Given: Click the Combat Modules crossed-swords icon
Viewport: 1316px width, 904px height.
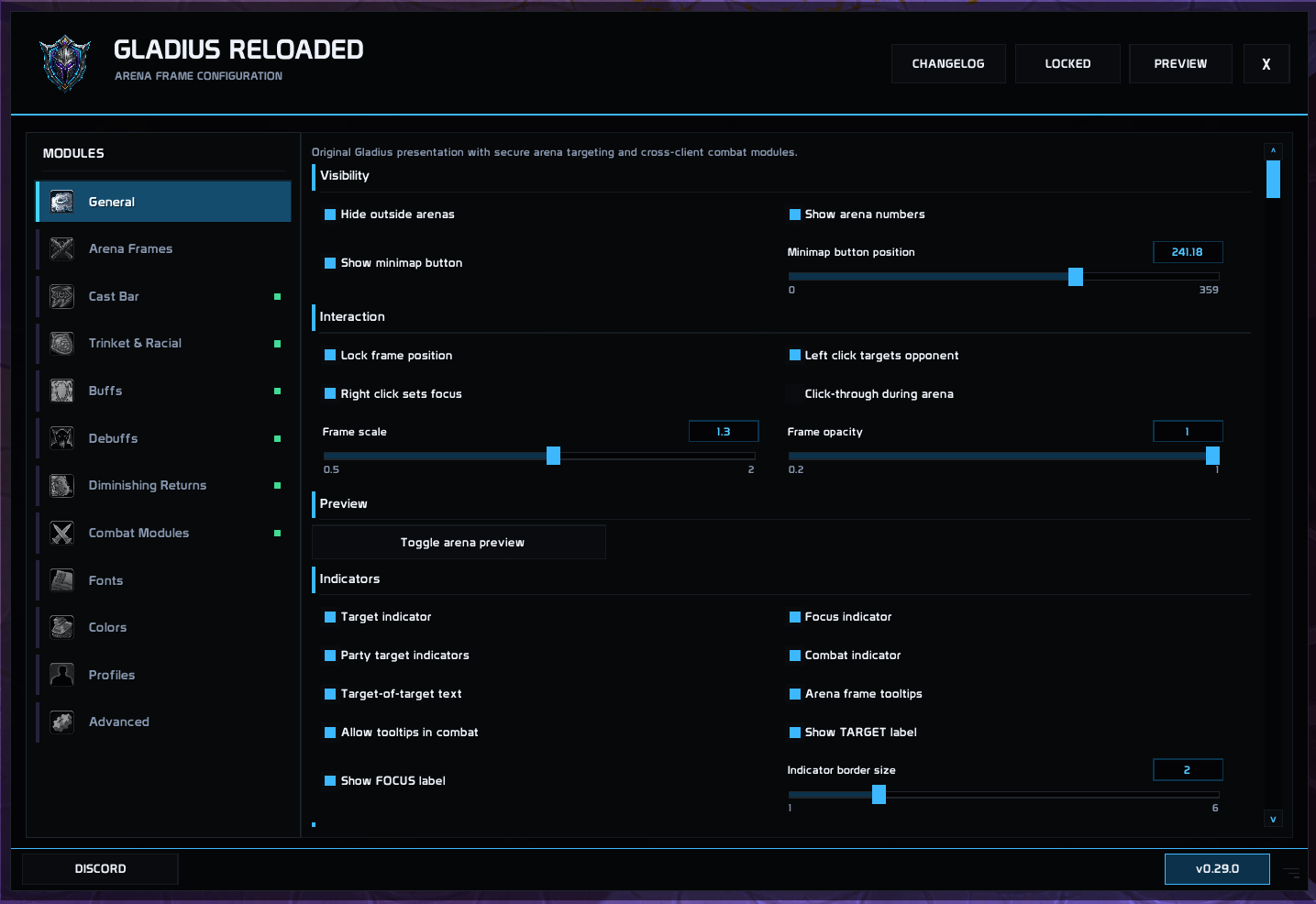Looking at the screenshot, I should [61, 533].
